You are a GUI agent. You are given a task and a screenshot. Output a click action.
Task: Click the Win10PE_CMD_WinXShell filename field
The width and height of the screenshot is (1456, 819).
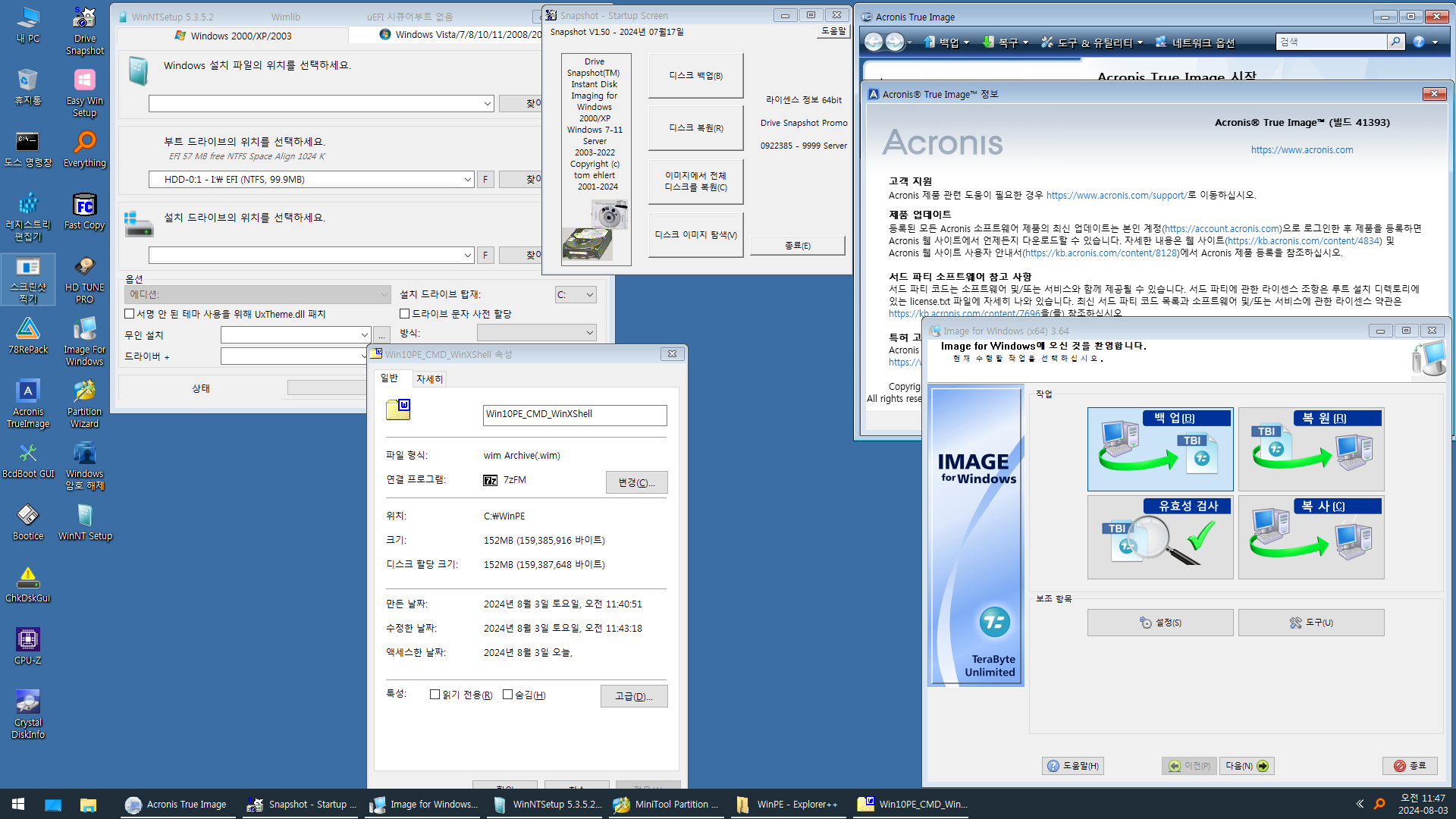[x=575, y=415]
